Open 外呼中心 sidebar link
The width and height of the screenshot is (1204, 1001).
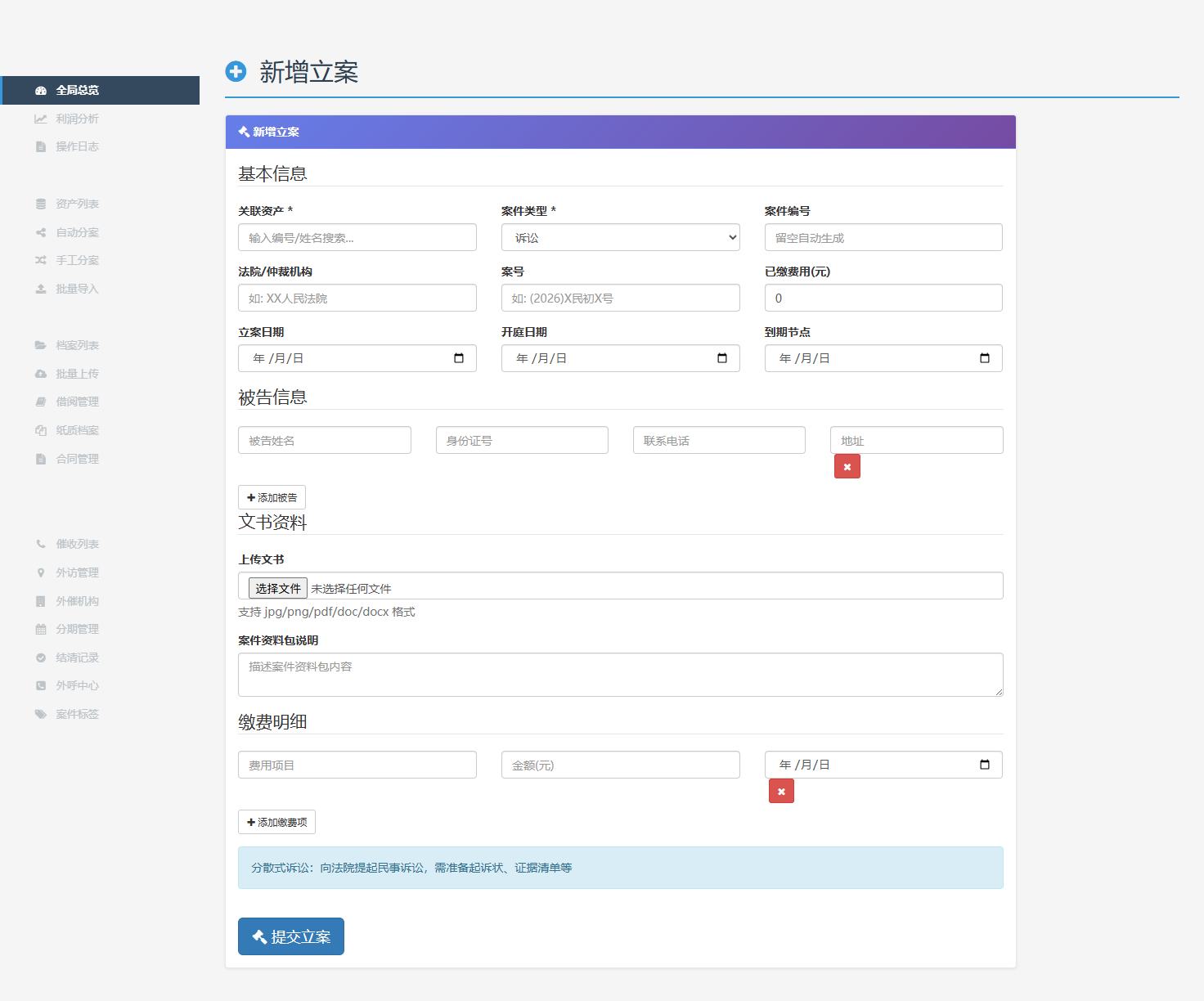pos(101,685)
